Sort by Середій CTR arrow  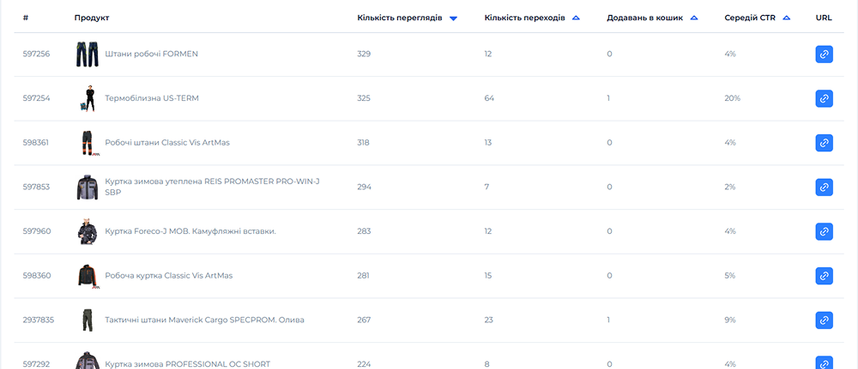pyautogui.click(x=786, y=18)
